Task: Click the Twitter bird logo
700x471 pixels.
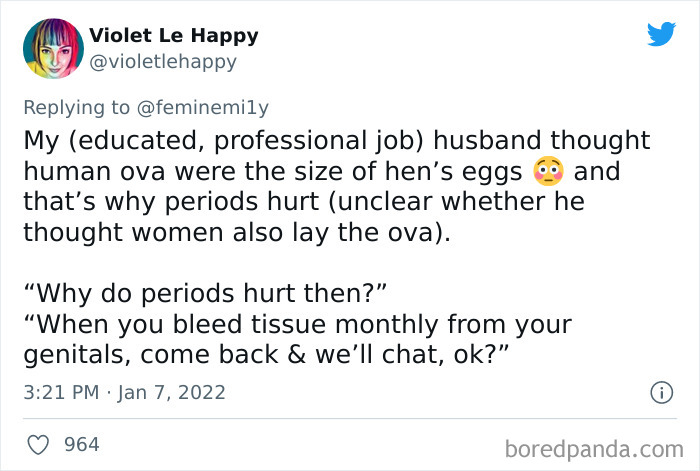Action: pyautogui.click(x=661, y=34)
